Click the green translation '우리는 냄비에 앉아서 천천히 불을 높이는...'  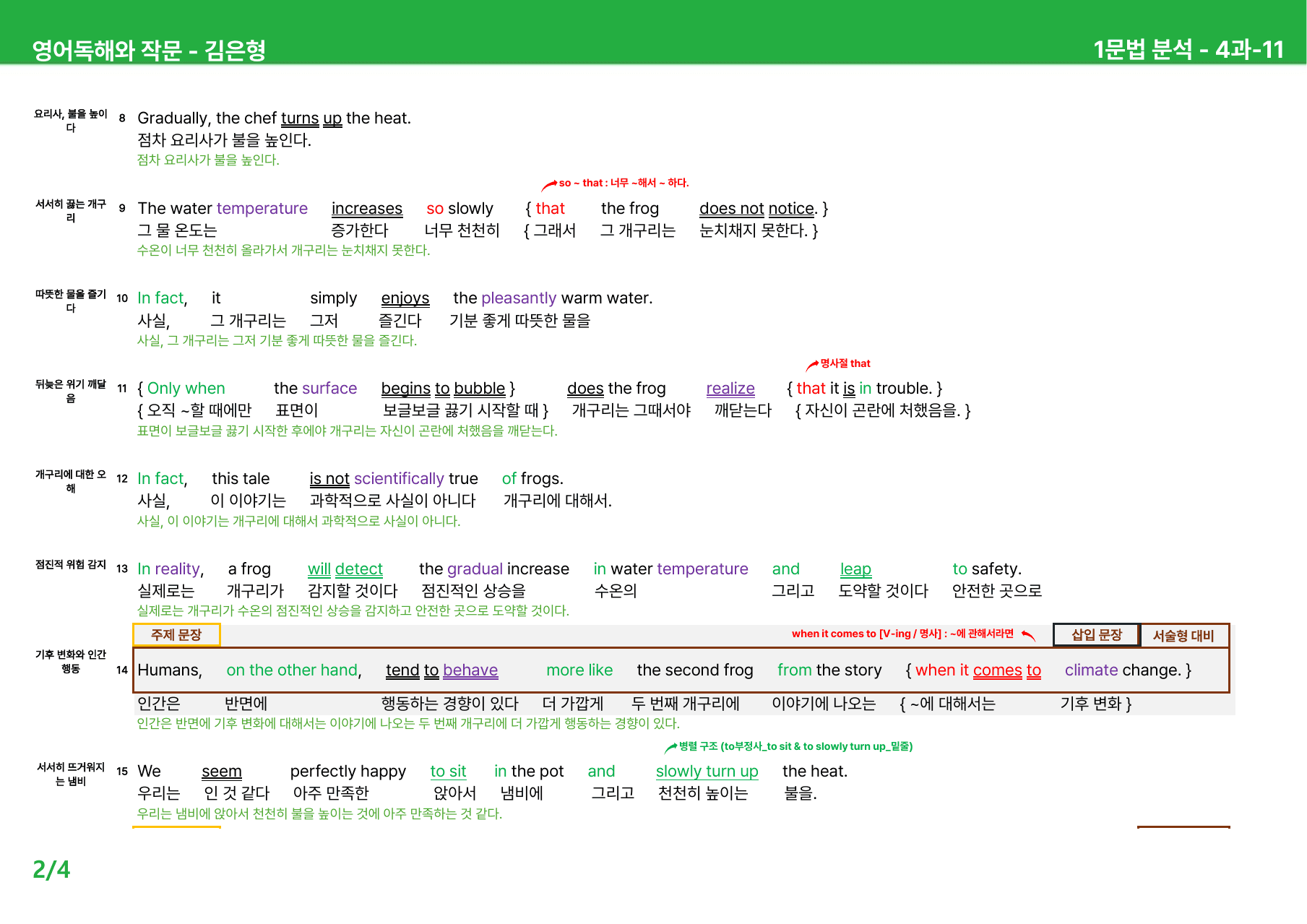[319, 813]
